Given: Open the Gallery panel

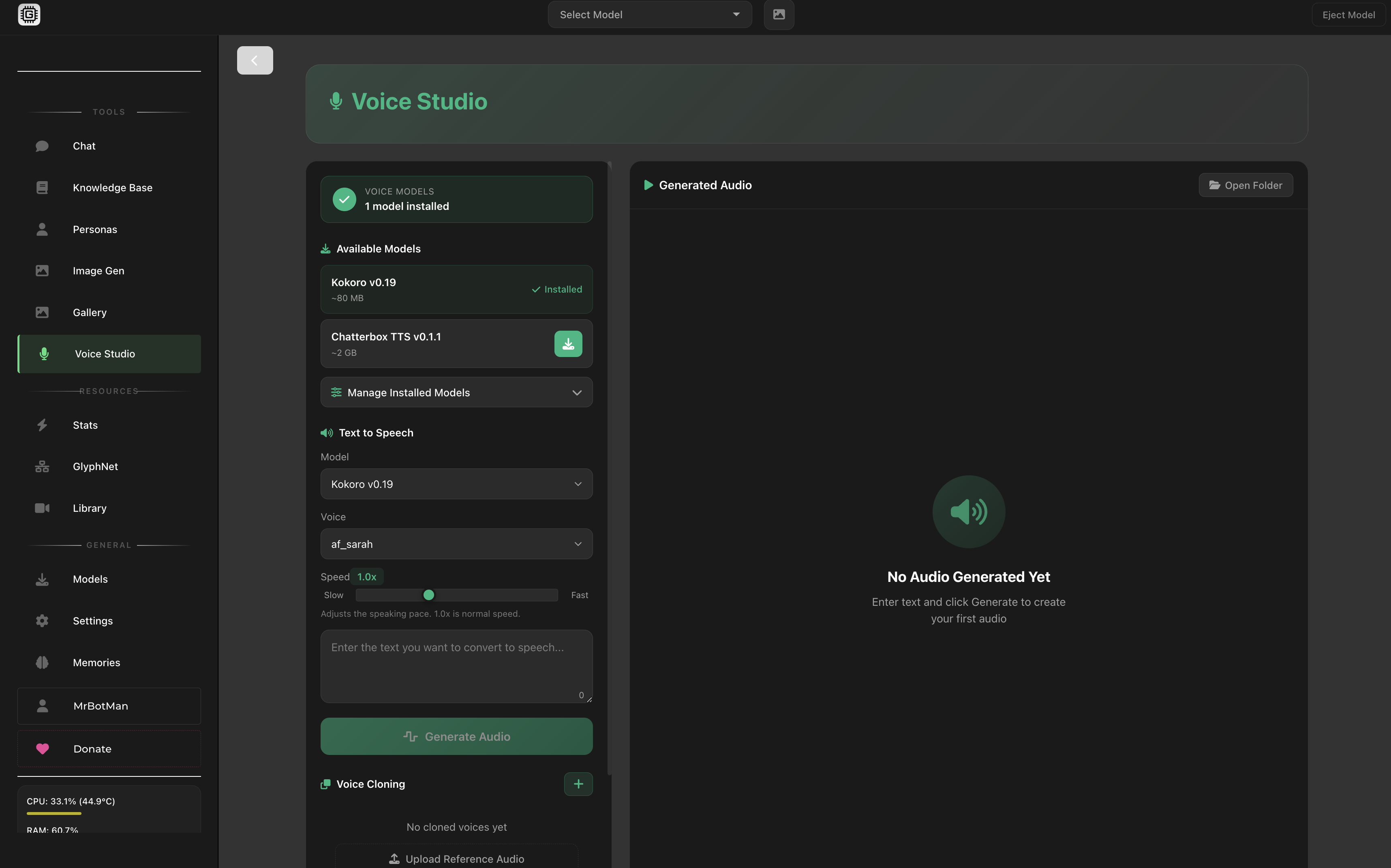Looking at the screenshot, I should [90, 312].
